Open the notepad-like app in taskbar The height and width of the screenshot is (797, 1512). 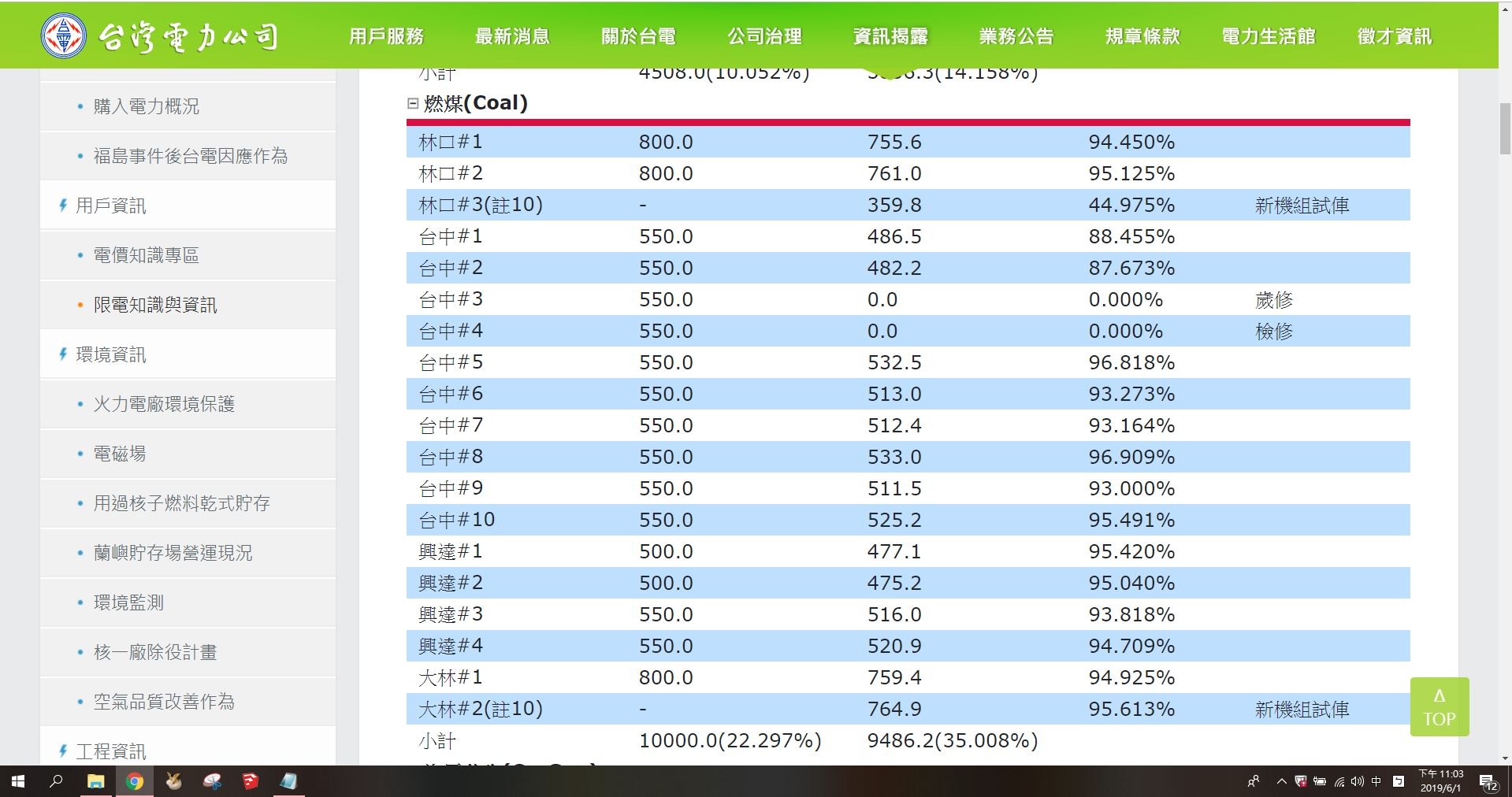point(289,781)
